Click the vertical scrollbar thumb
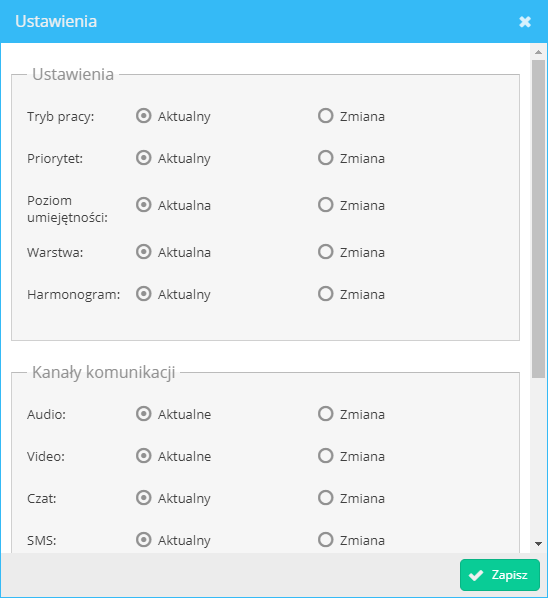Viewport: 548px width, 598px height. point(538,219)
